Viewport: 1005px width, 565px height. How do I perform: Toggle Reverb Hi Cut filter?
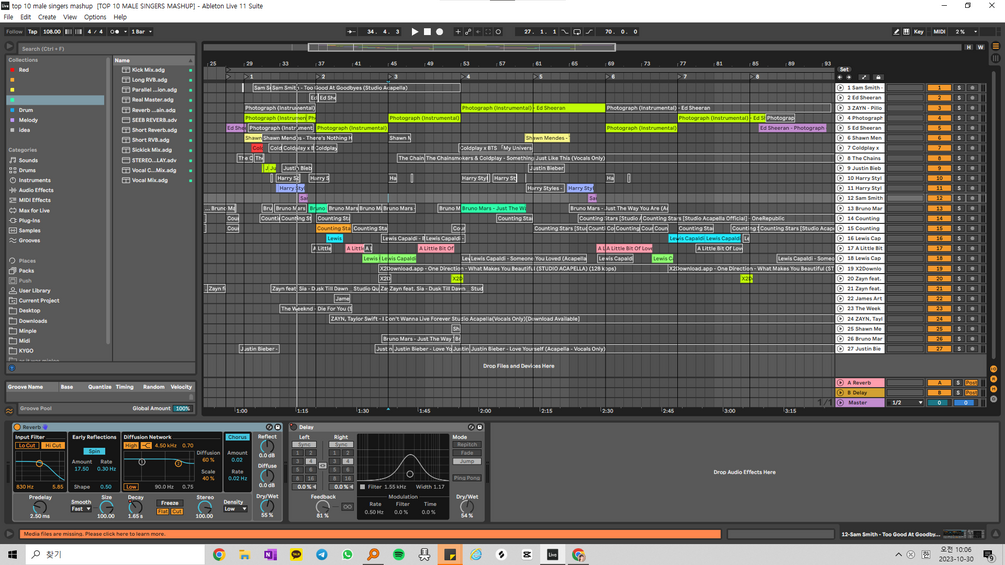pyautogui.click(x=53, y=446)
